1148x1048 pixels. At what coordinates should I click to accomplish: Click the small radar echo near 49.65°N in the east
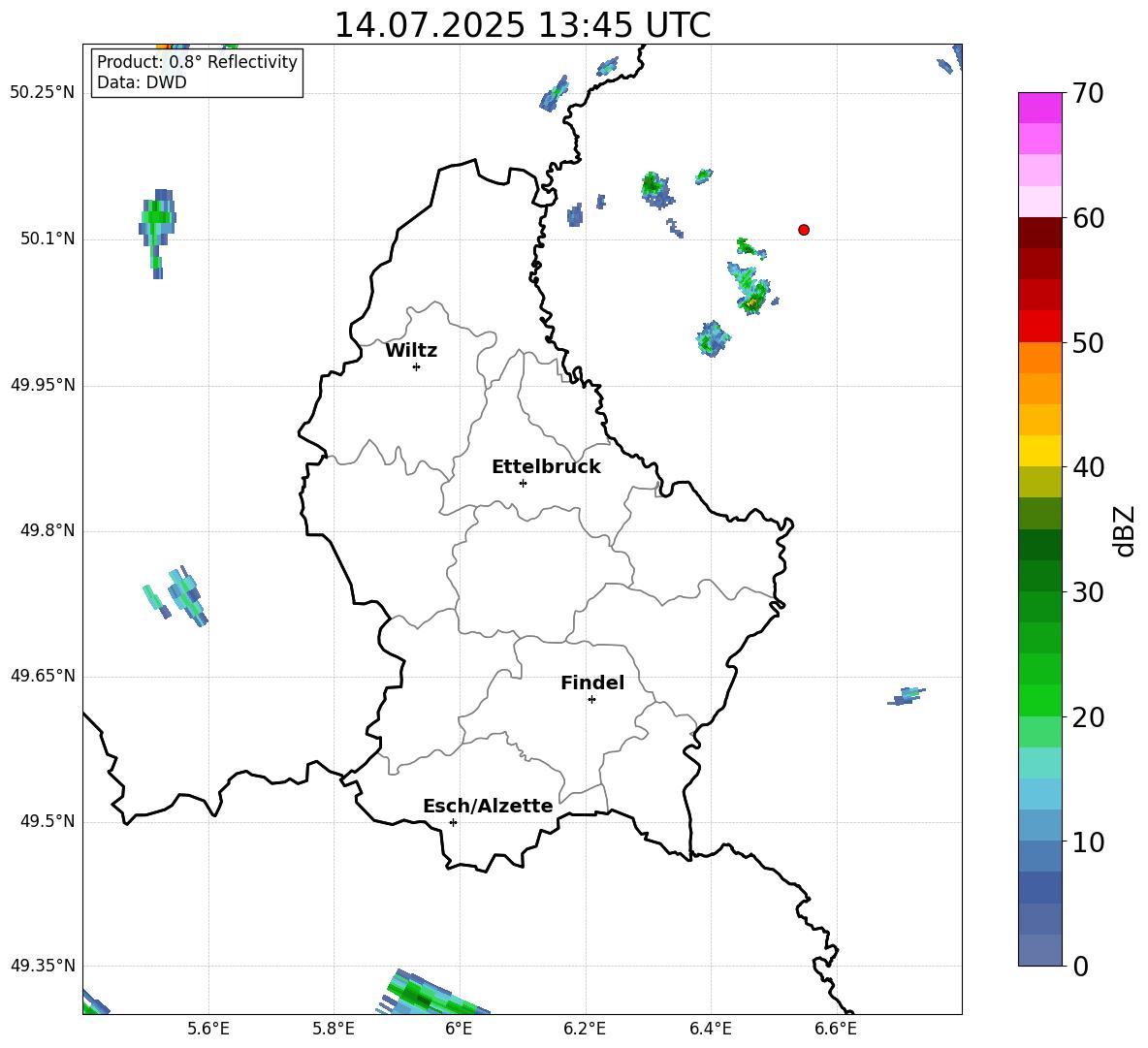click(907, 696)
